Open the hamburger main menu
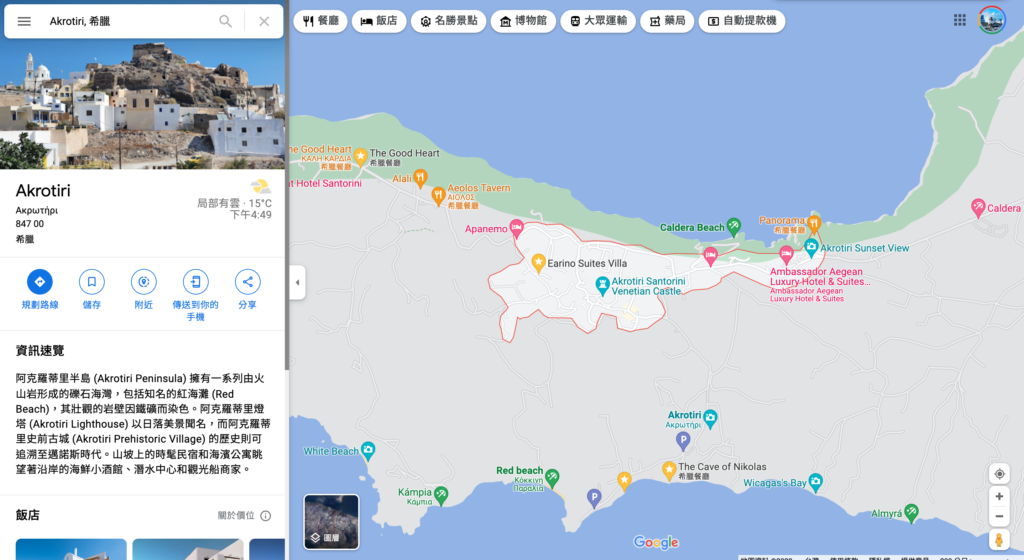This screenshot has width=1024, height=560. (24, 21)
